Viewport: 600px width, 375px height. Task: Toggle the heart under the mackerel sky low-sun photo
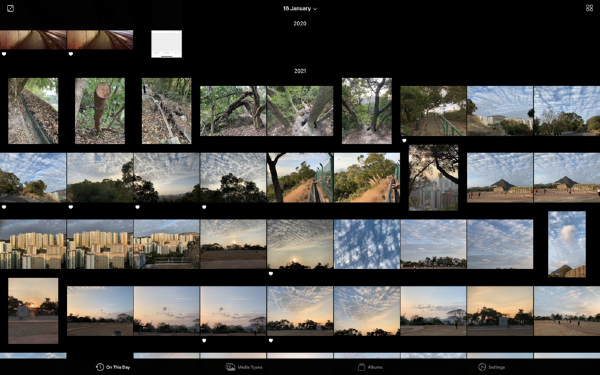pyautogui.click(x=271, y=274)
